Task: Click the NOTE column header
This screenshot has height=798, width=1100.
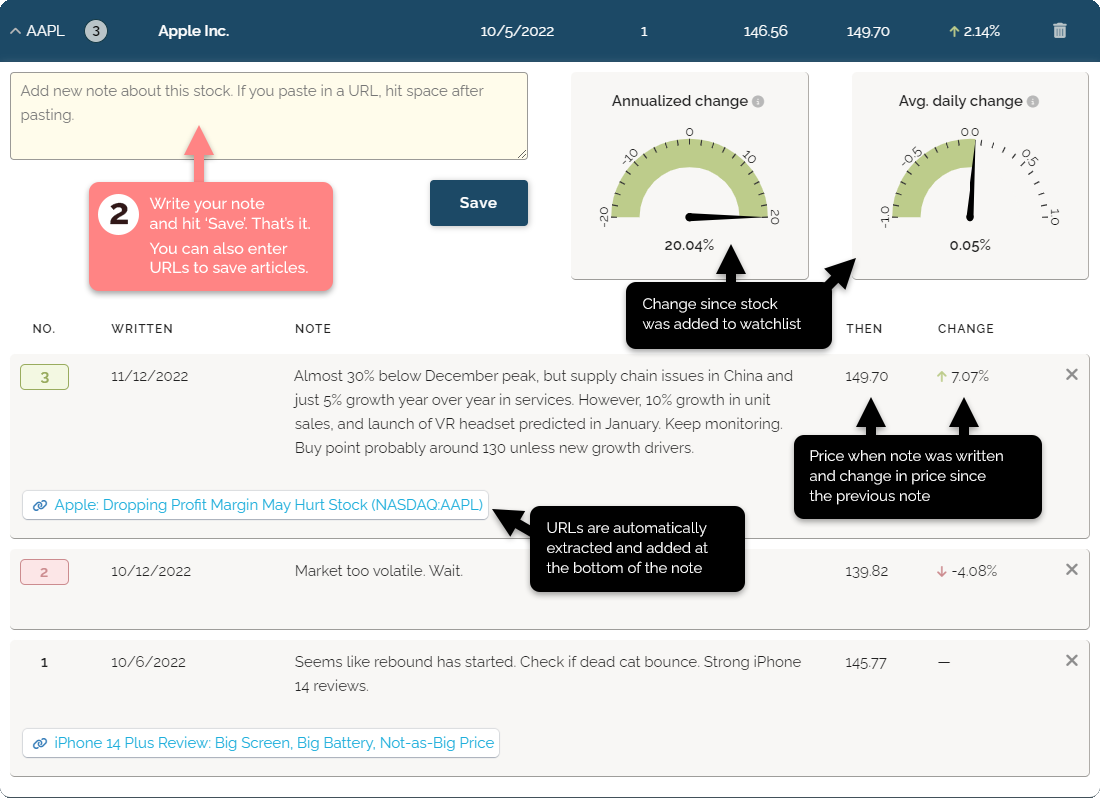Action: [x=313, y=329]
